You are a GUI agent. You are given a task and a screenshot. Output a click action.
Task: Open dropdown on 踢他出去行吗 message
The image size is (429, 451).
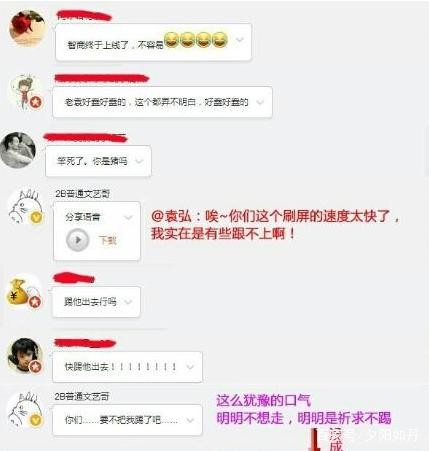[x=128, y=302]
